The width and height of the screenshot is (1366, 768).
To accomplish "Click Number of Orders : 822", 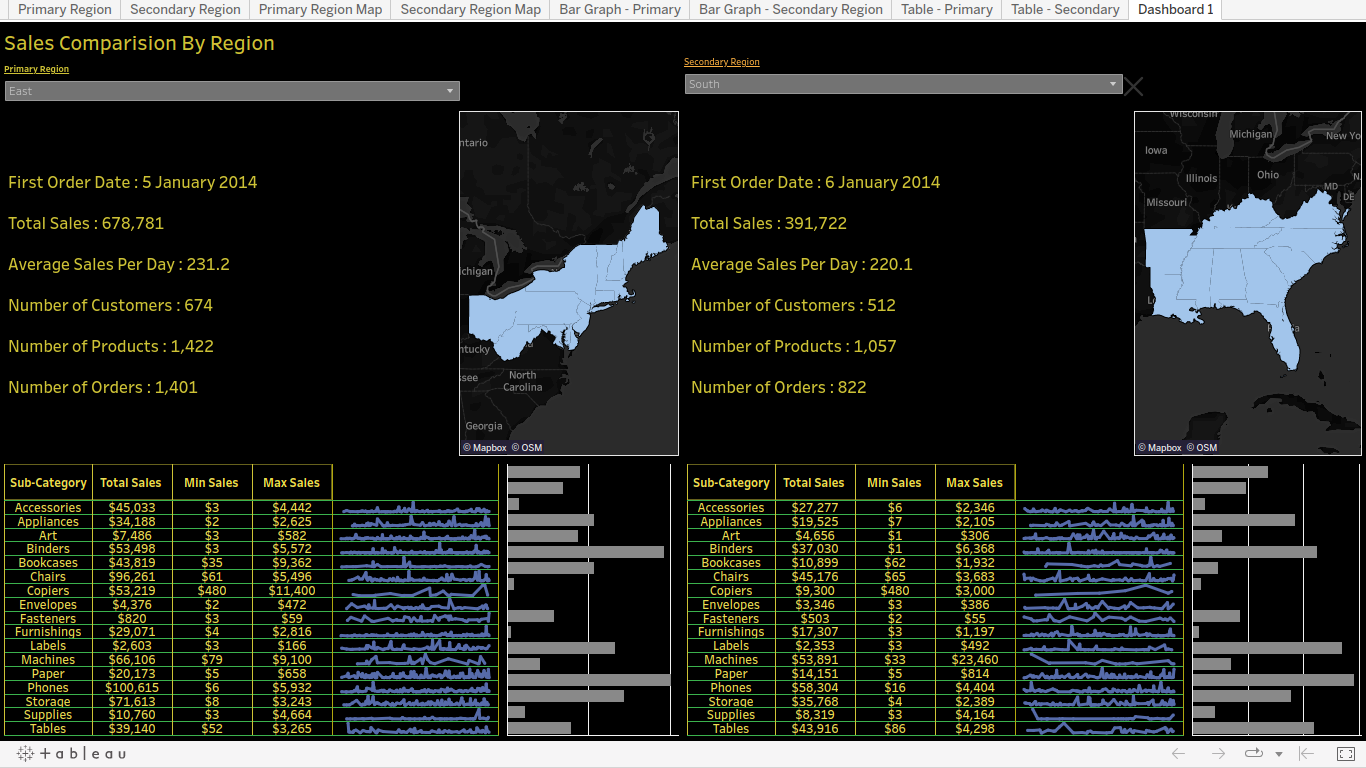I will [779, 388].
